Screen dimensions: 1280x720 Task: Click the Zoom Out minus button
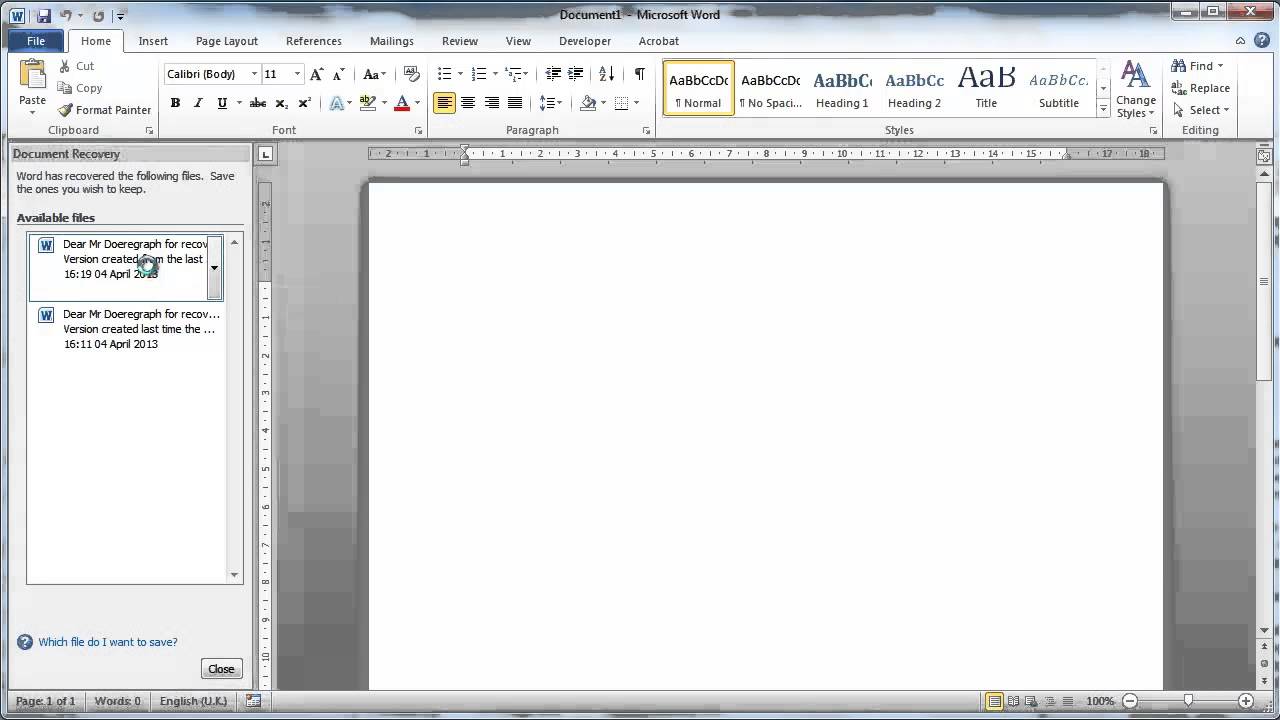pos(1130,701)
